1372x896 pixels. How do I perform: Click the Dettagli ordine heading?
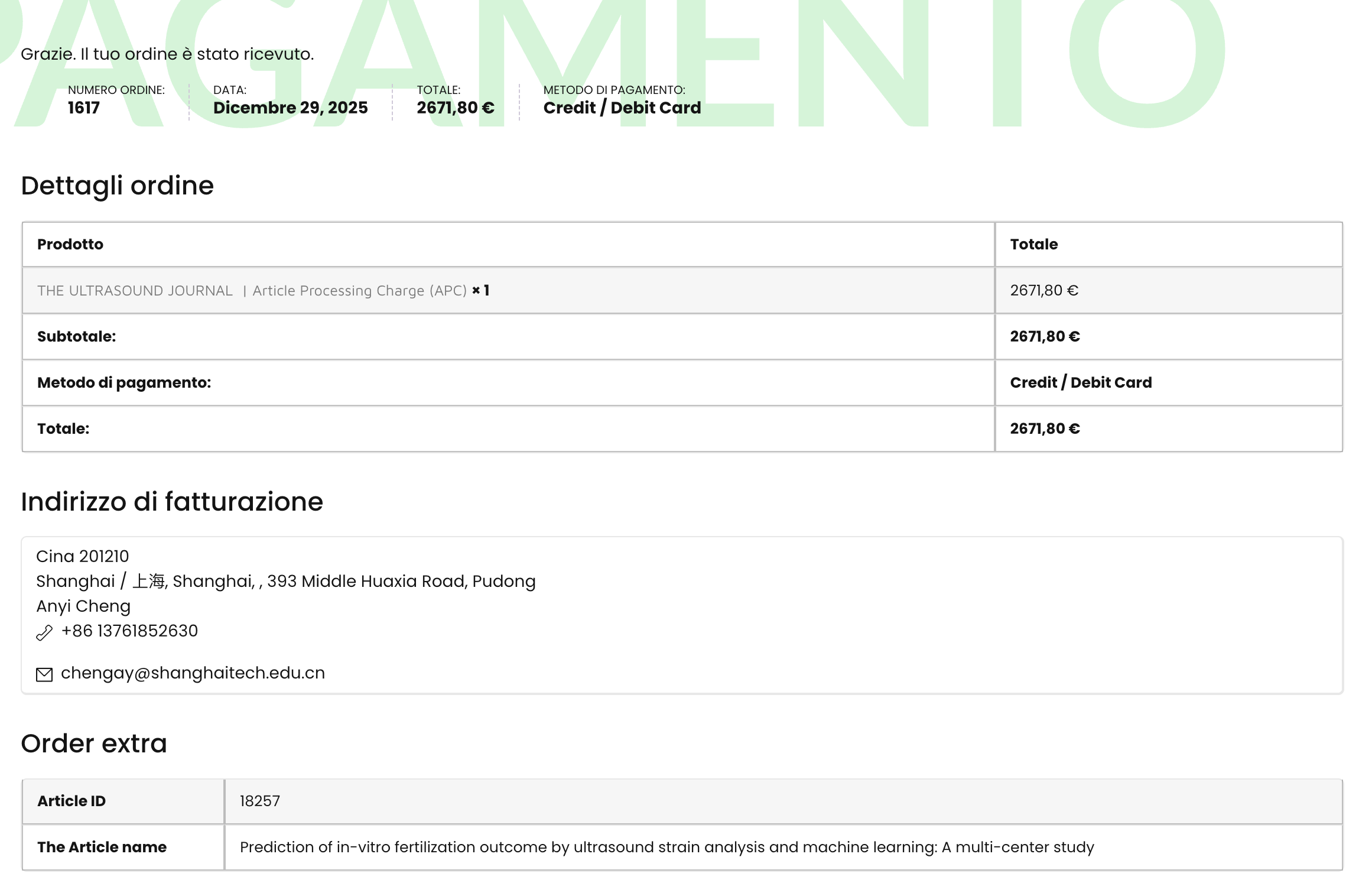(x=117, y=186)
